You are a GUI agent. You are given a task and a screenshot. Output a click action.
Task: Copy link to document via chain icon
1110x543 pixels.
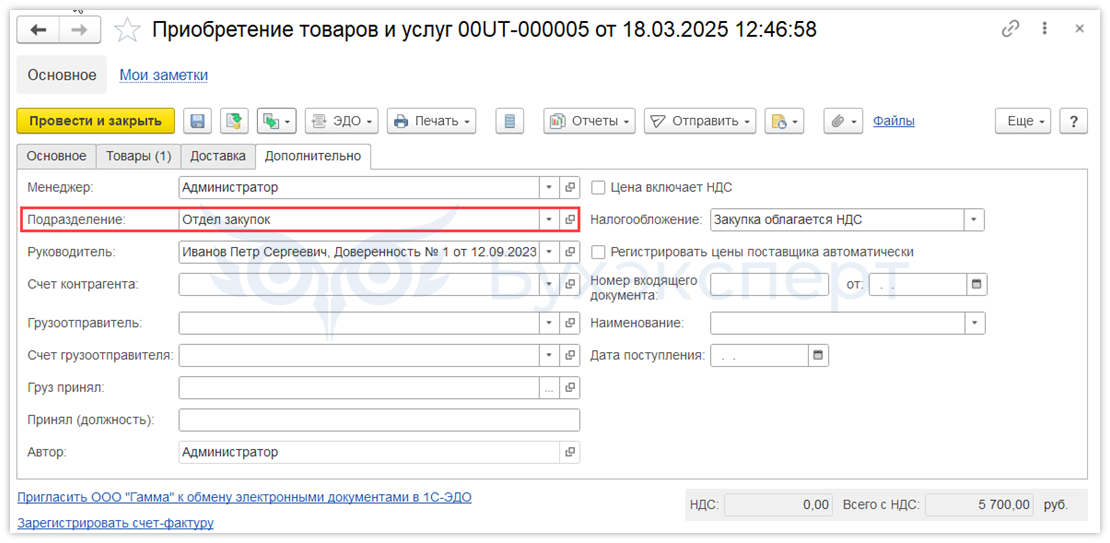coord(1010,29)
